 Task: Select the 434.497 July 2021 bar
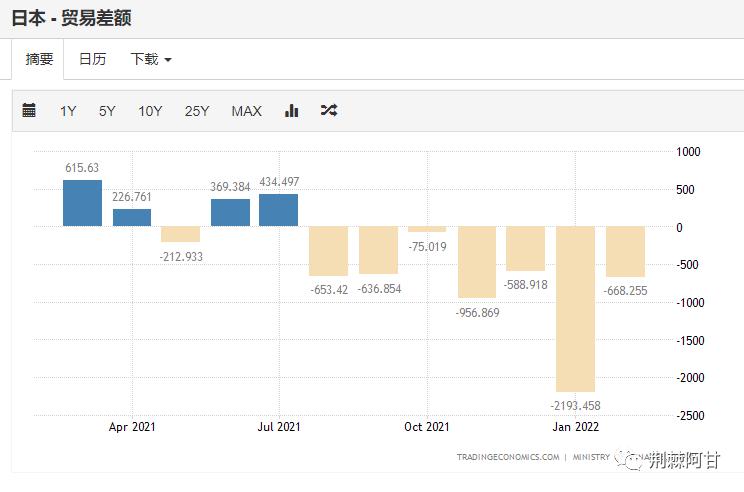coord(278,210)
